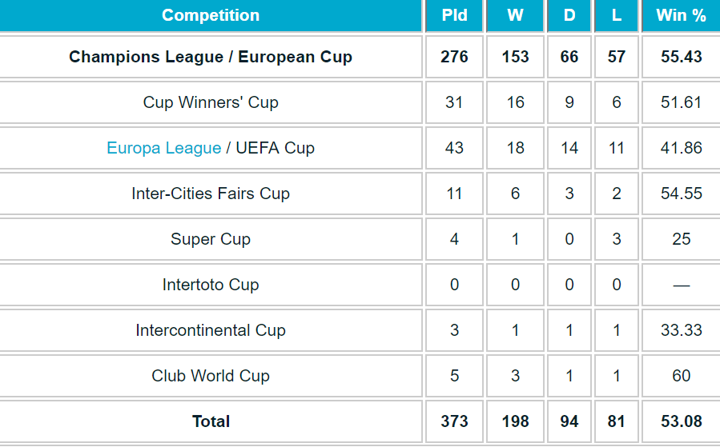Click the Competition column header

point(210,15)
